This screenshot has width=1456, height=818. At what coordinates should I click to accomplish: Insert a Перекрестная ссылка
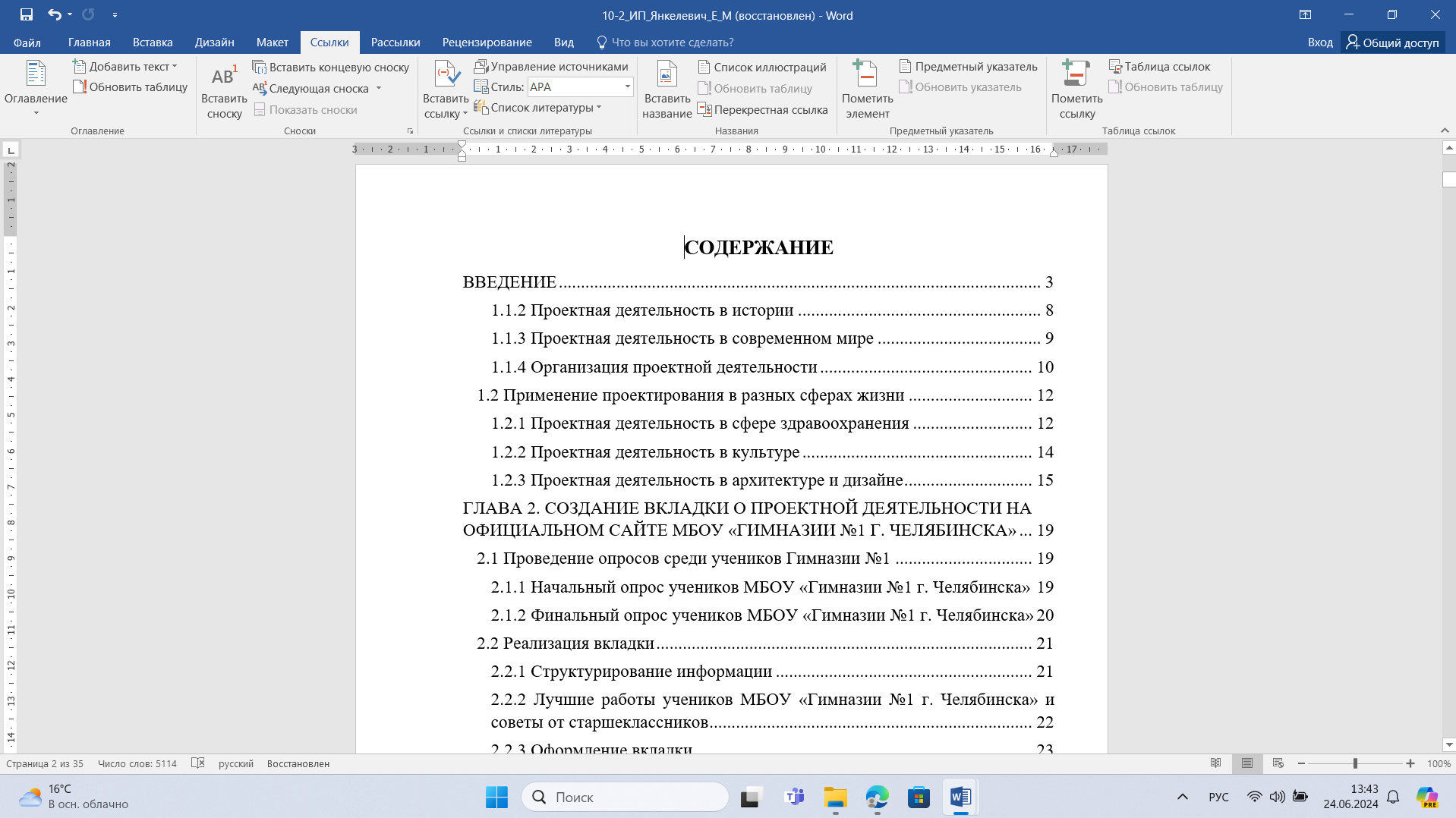(x=762, y=110)
